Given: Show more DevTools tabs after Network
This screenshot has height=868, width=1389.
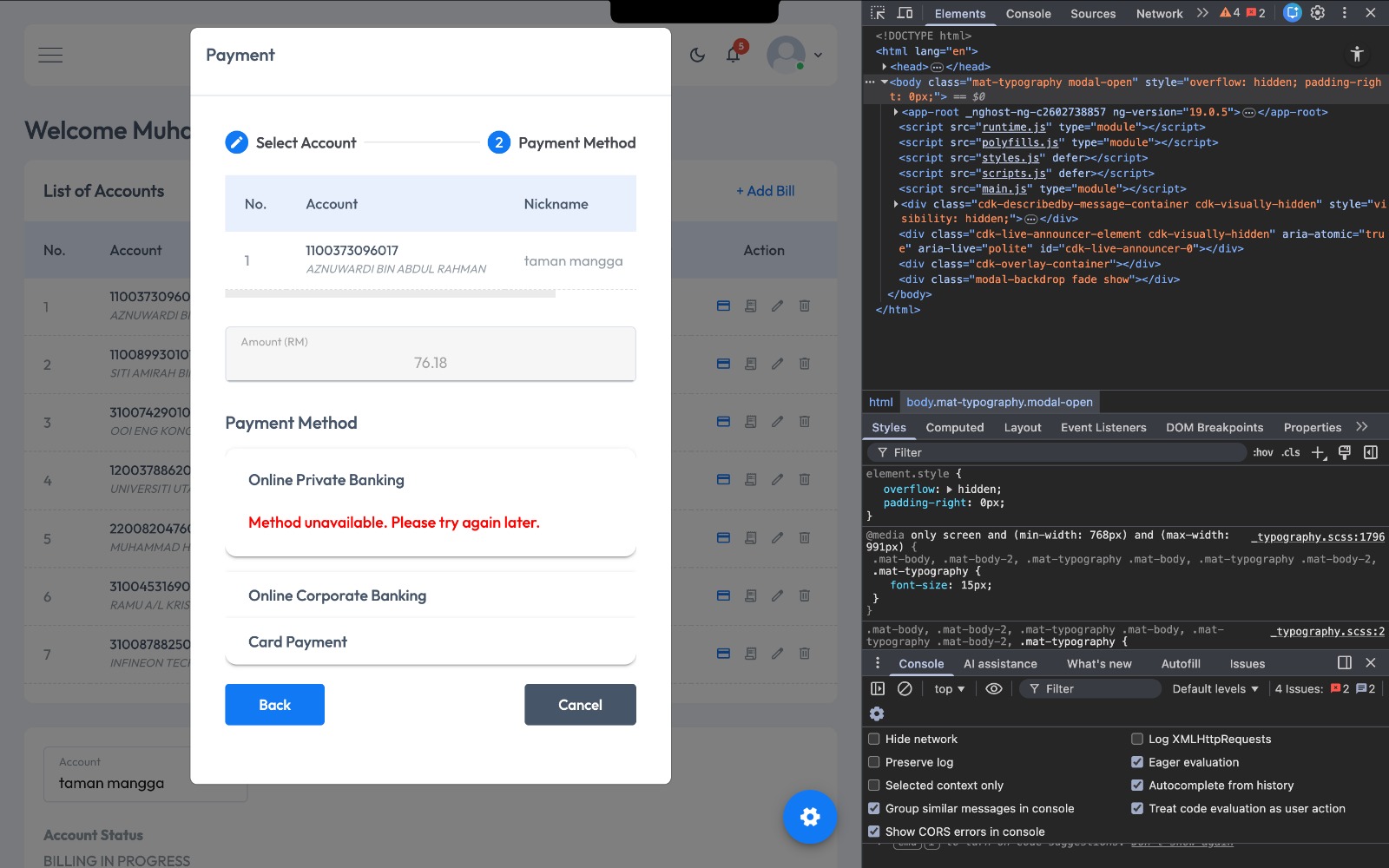Looking at the screenshot, I should pos(1202,13).
